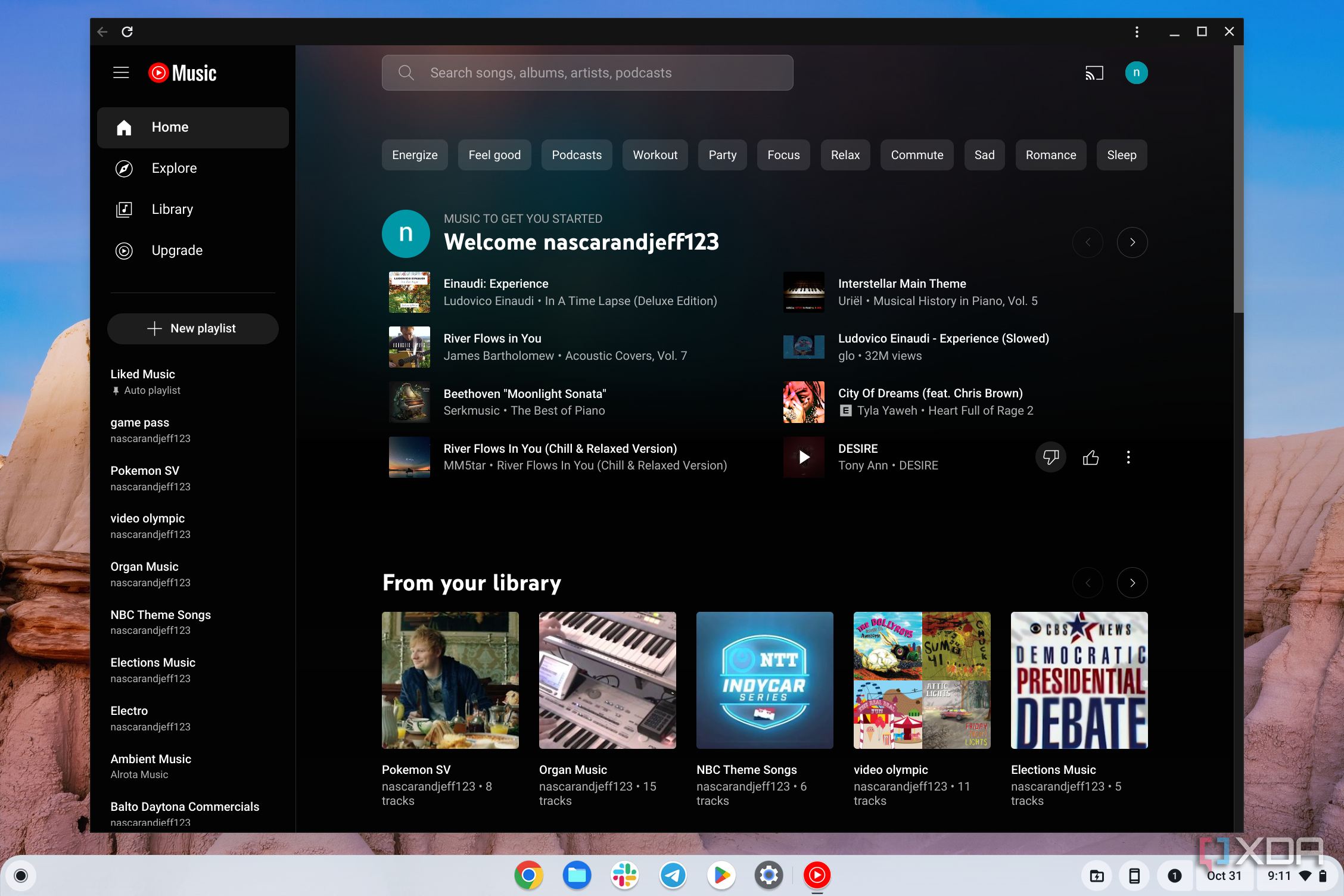This screenshot has height=896, width=1344.
Task: Select the Focus chip
Action: (783, 155)
